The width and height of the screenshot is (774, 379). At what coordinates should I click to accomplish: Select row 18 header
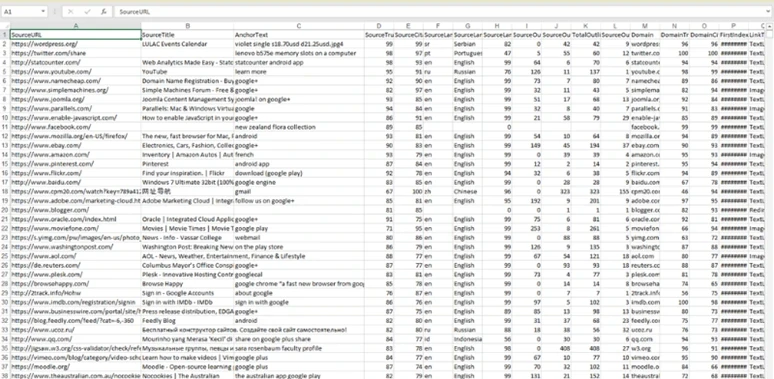point(5,191)
